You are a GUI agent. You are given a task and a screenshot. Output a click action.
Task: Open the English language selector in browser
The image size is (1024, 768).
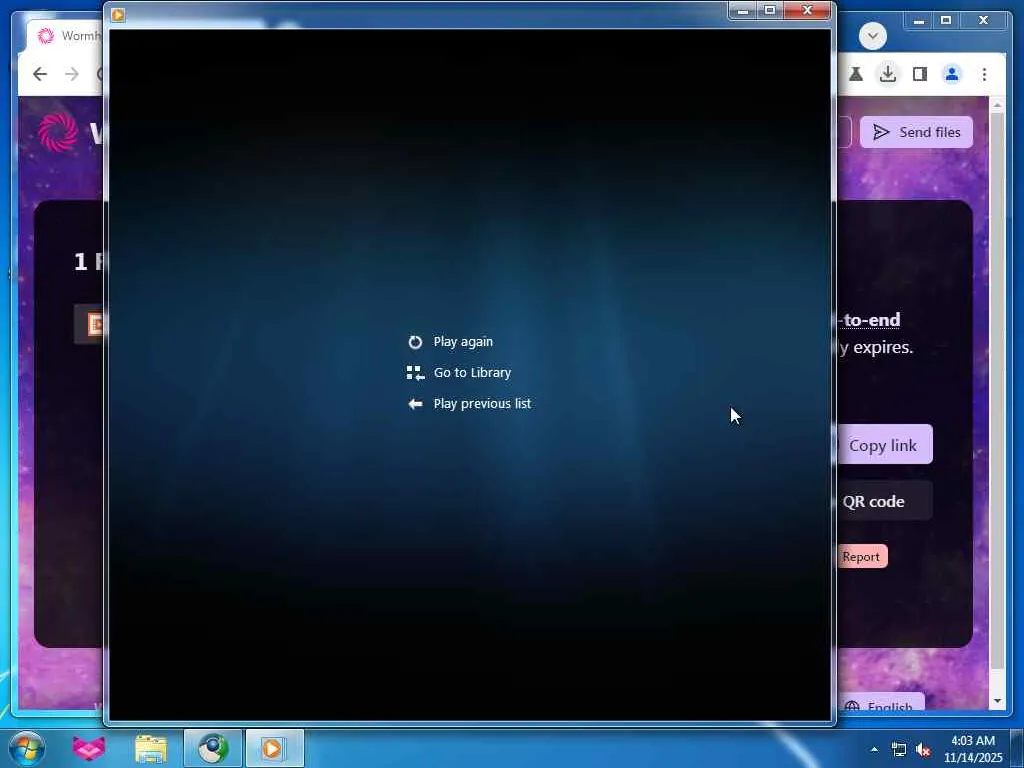point(880,705)
